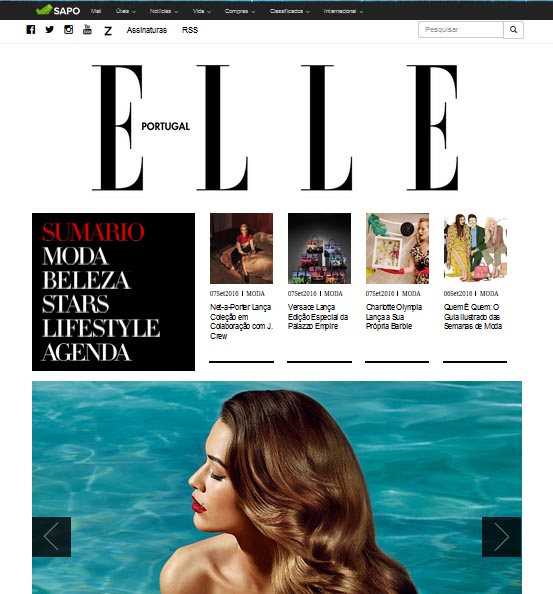
Task: Expand the Classificados dropdown menu
Action: 290,11
